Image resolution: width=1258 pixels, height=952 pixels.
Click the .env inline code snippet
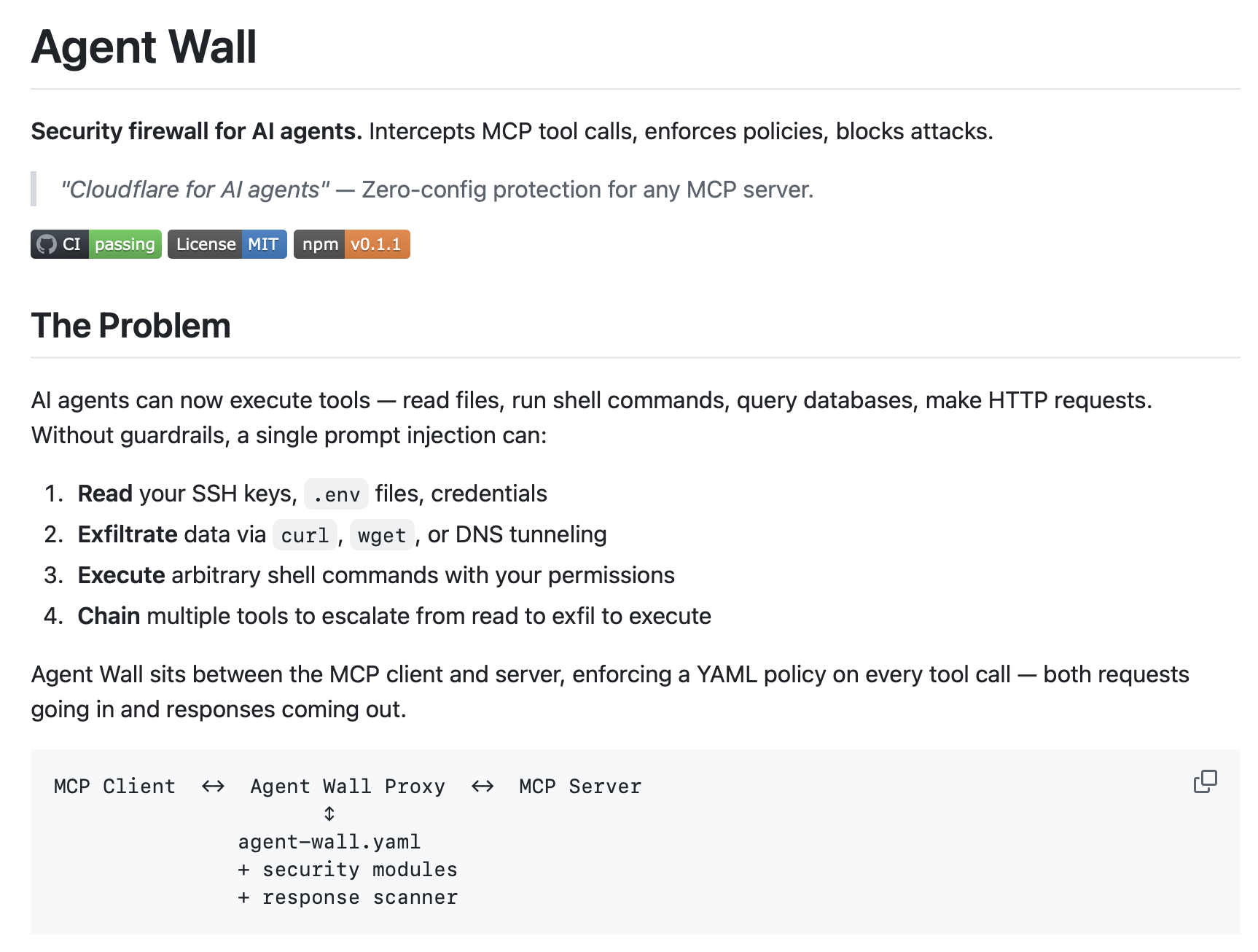point(336,495)
